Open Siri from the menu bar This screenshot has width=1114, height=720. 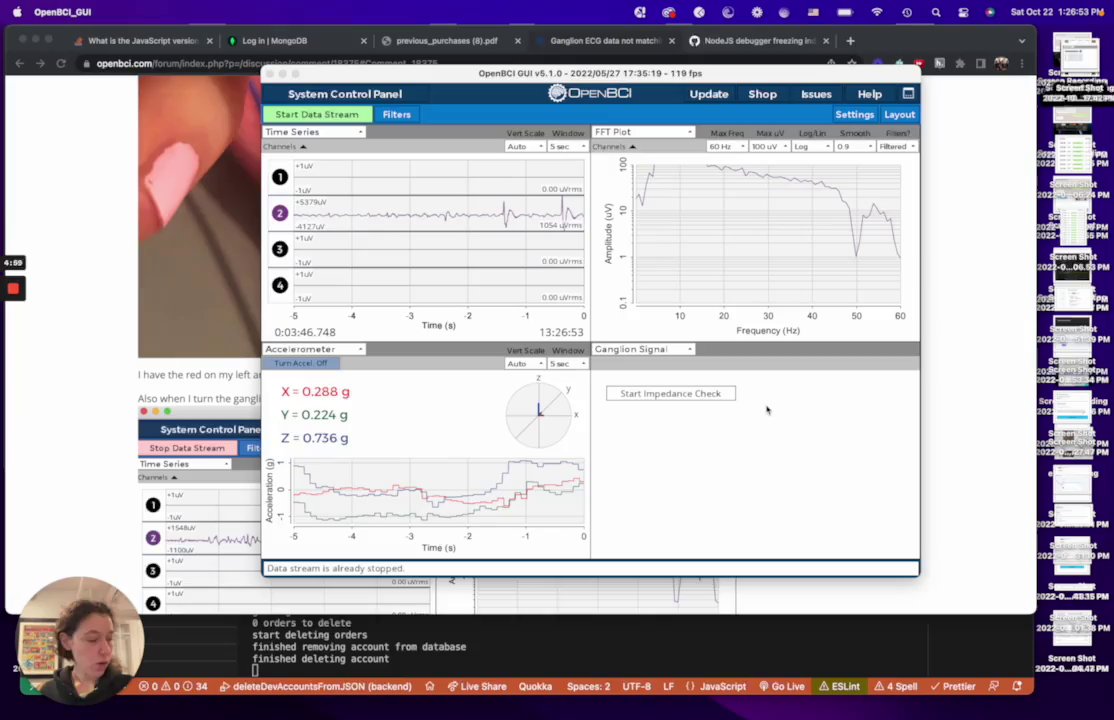990,12
